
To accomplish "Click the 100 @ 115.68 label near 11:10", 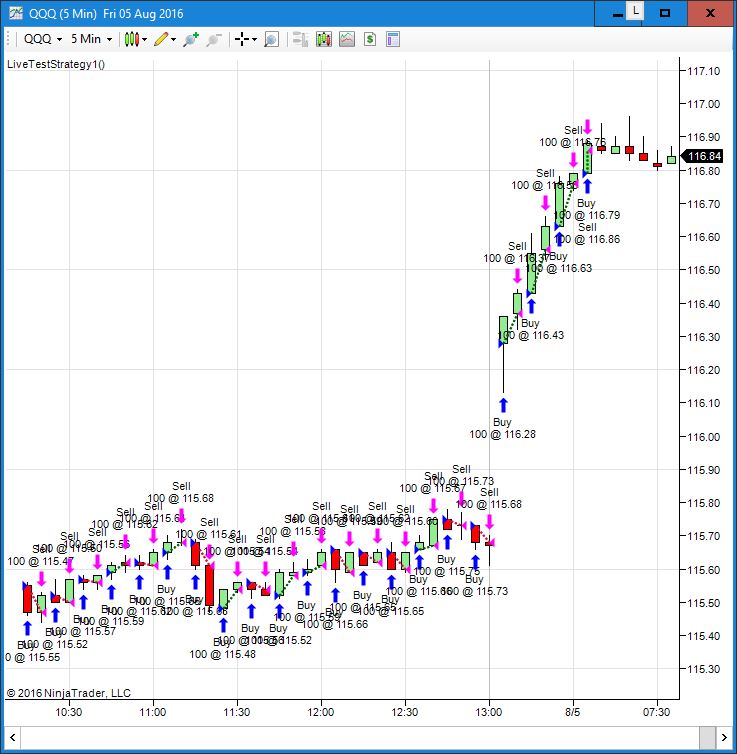I will pyautogui.click(x=181, y=498).
